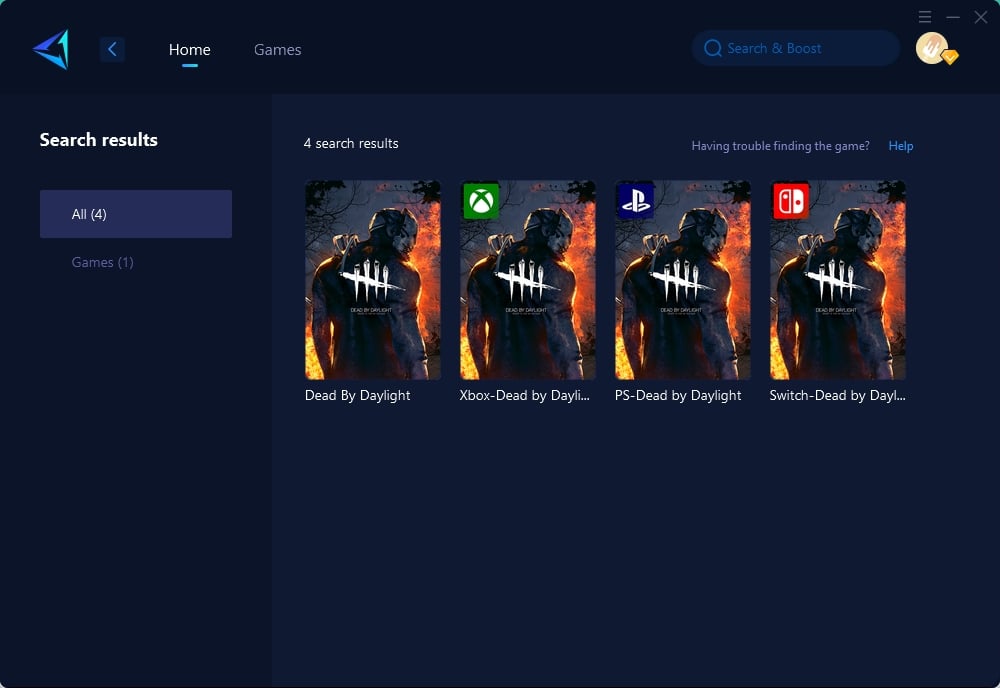Minimize the booster window

[953, 17]
